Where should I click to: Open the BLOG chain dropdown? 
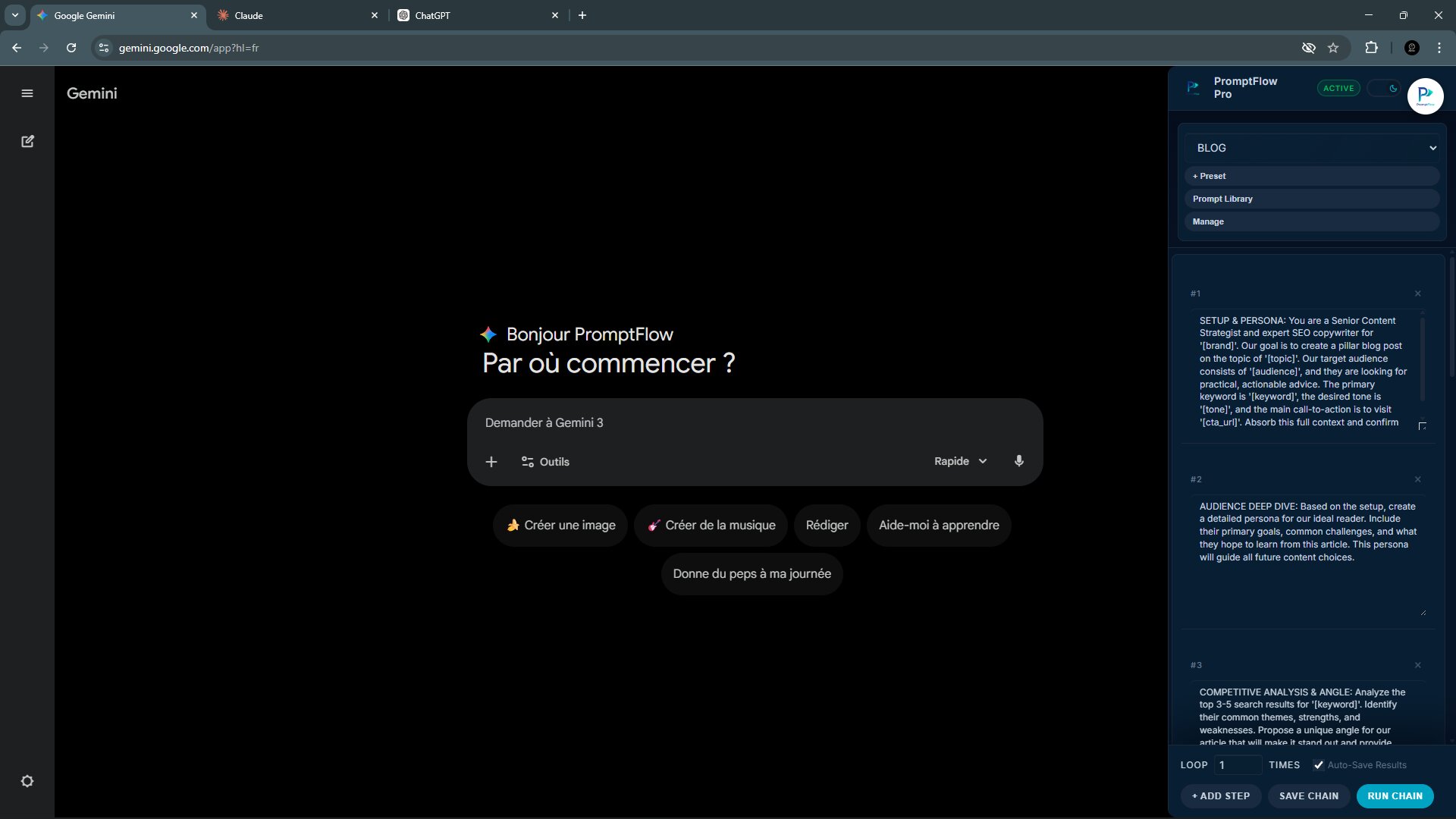tap(1312, 148)
